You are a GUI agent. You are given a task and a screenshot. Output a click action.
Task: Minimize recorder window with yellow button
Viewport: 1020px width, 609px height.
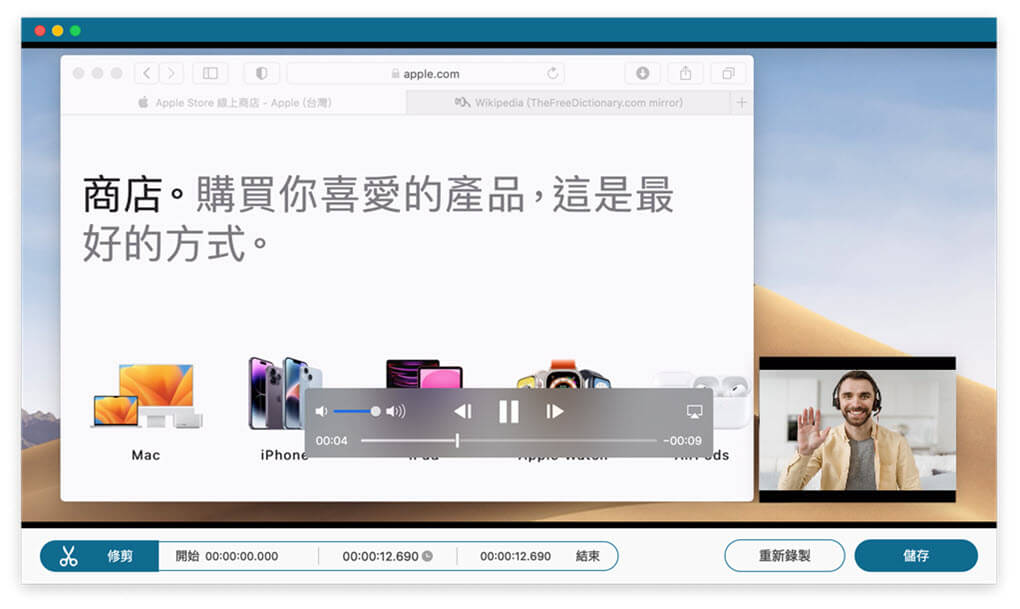57,31
